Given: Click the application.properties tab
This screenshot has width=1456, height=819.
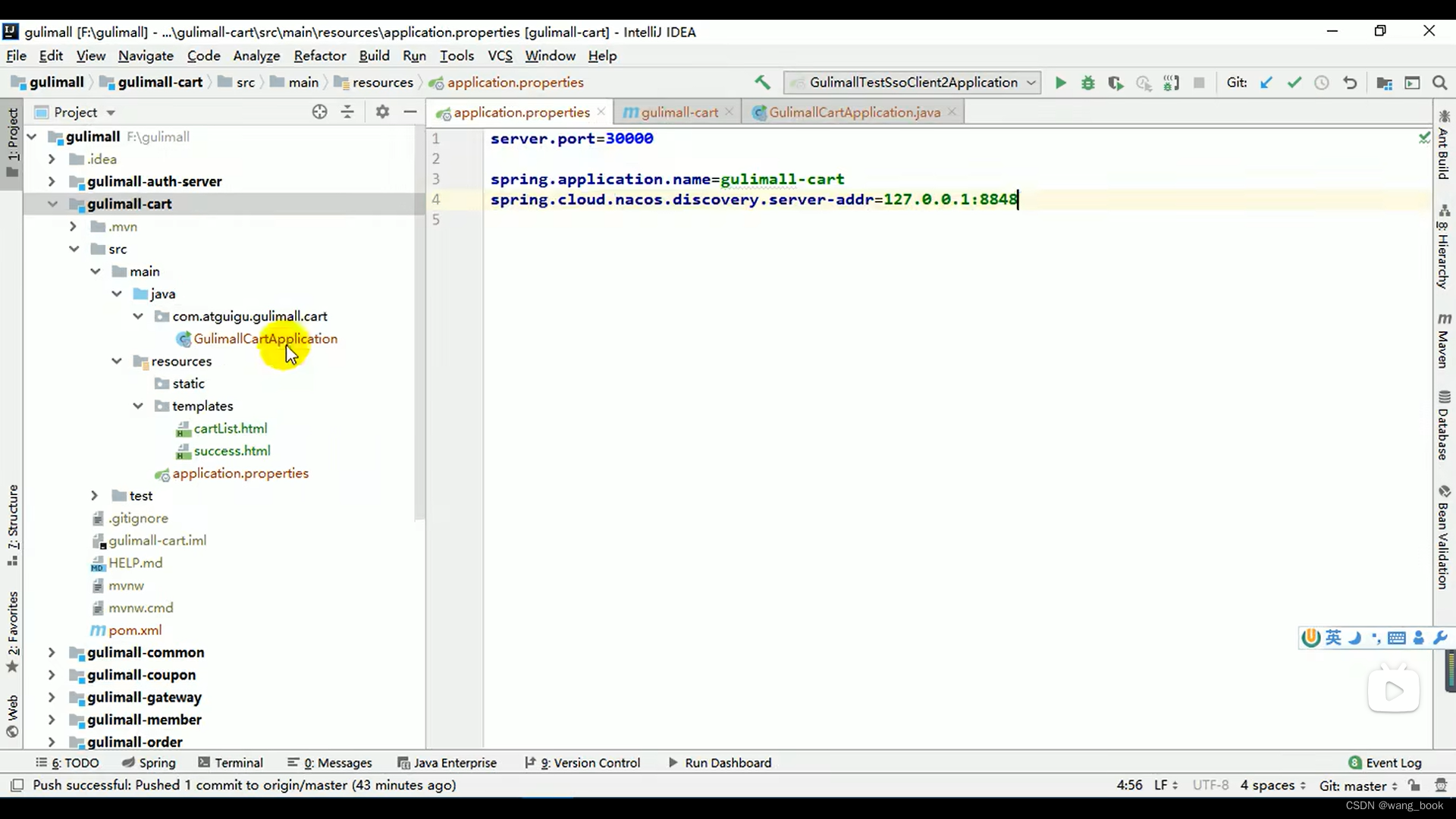Looking at the screenshot, I should click(x=520, y=112).
